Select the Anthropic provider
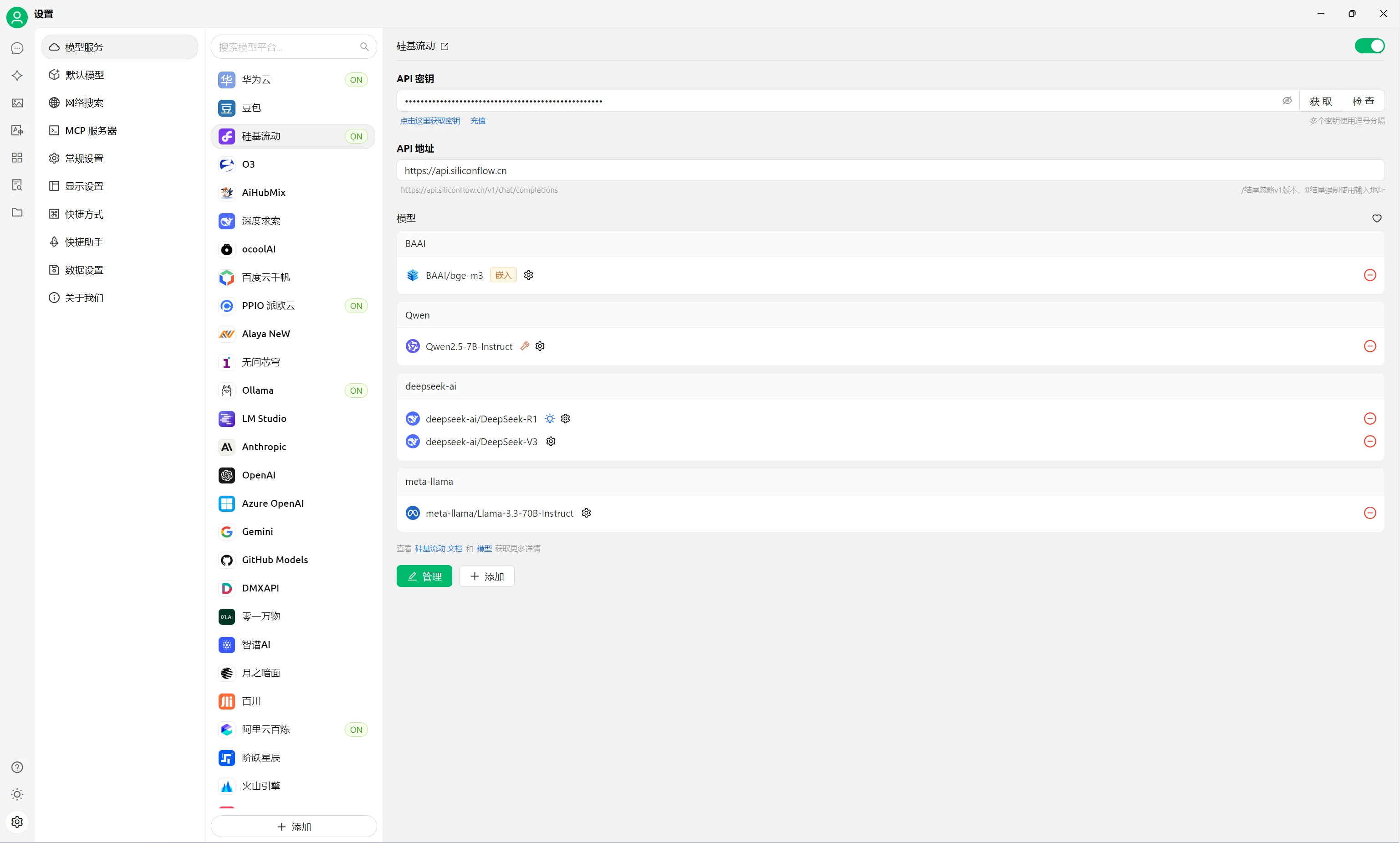Viewport: 1400px width, 843px height. [293, 447]
